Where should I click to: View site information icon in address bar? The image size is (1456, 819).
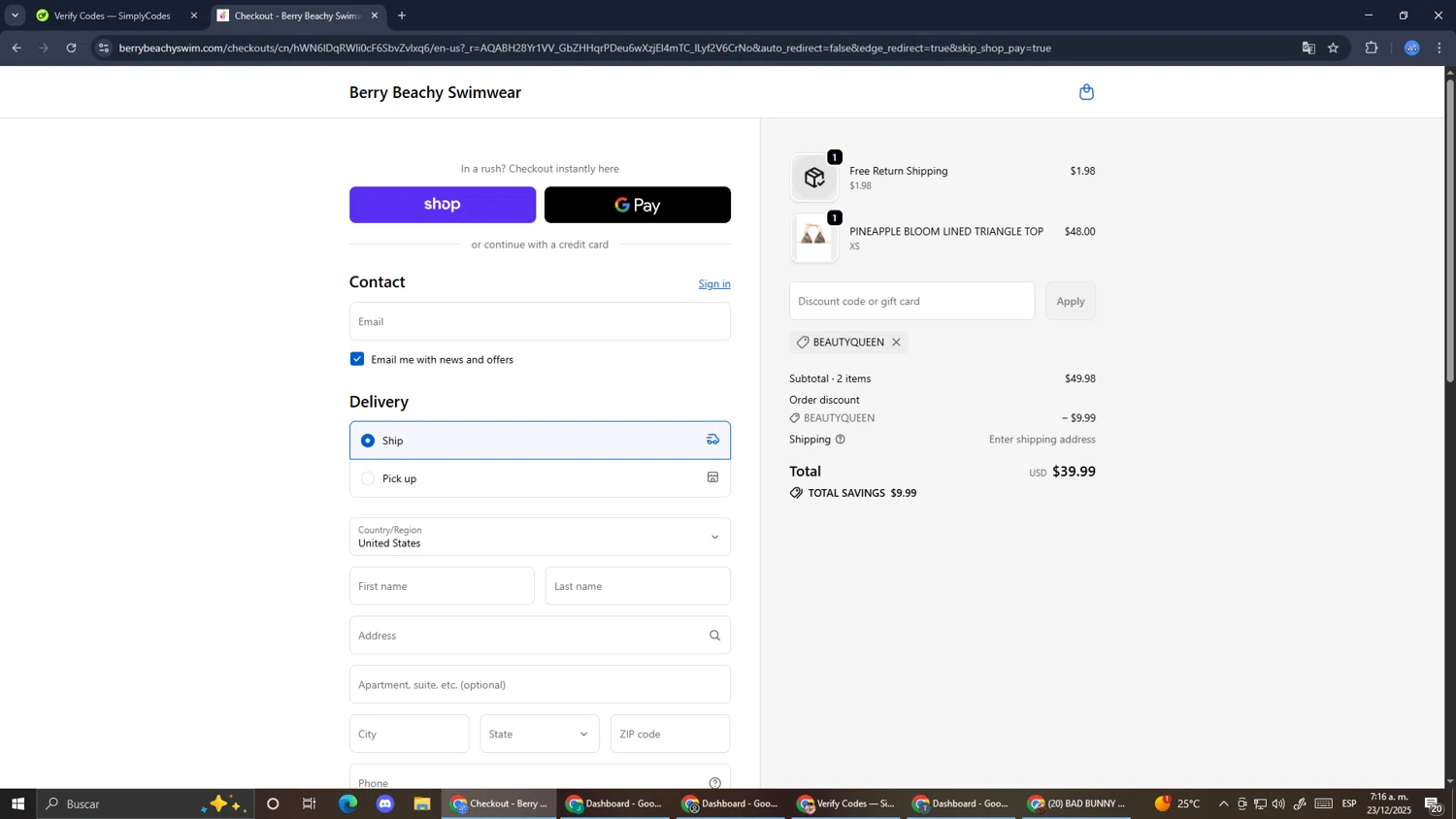click(104, 48)
